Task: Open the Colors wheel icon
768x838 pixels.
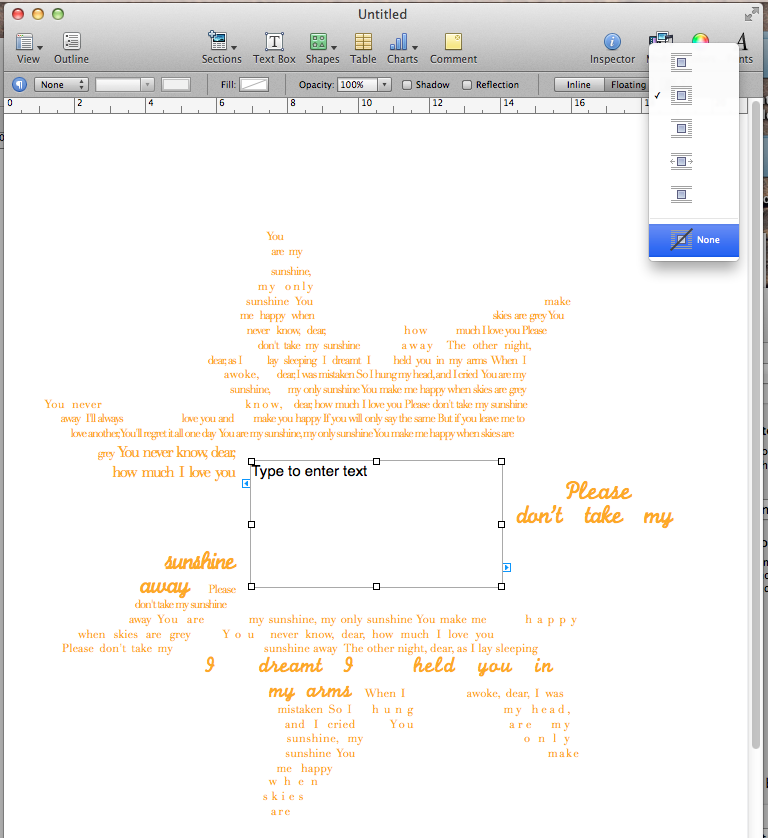Action: point(700,40)
